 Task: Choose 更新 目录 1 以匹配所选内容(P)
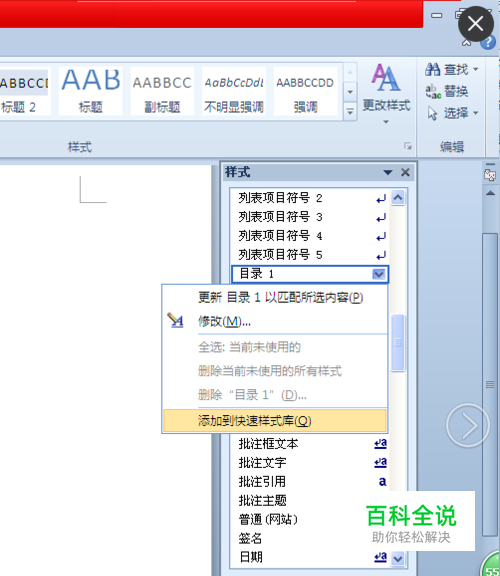pyautogui.click(x=275, y=297)
